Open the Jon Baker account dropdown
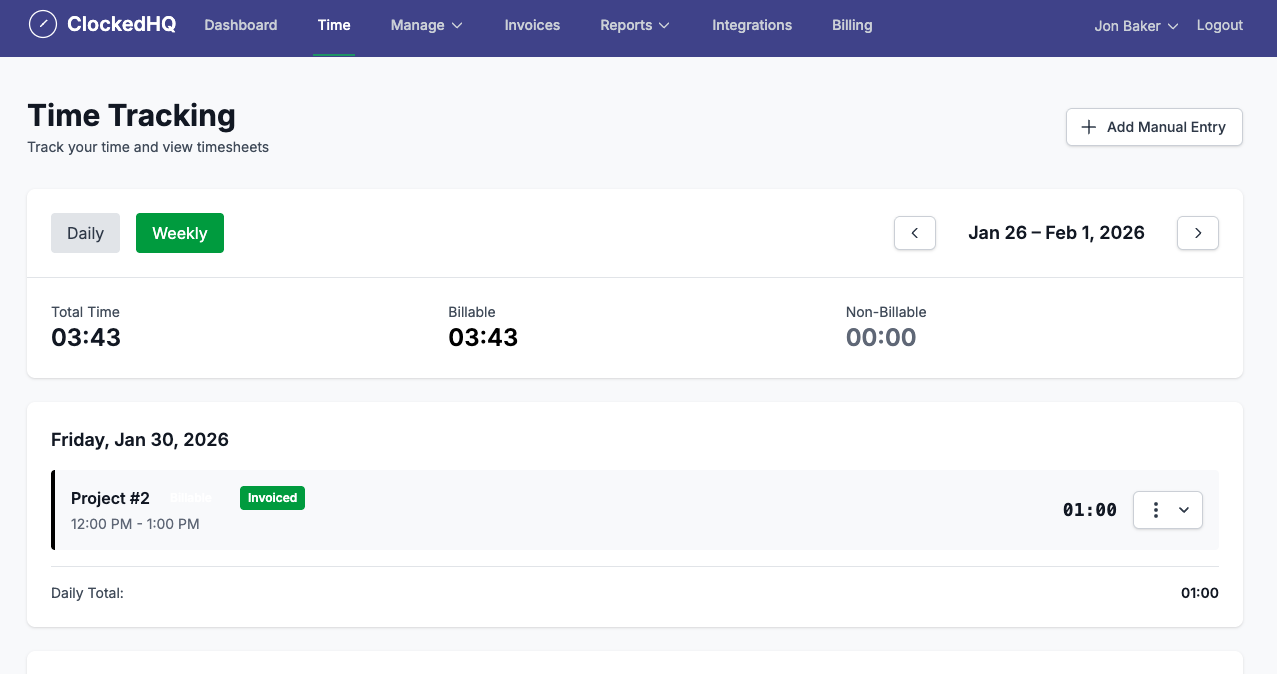This screenshot has width=1277, height=674. coord(1135,26)
